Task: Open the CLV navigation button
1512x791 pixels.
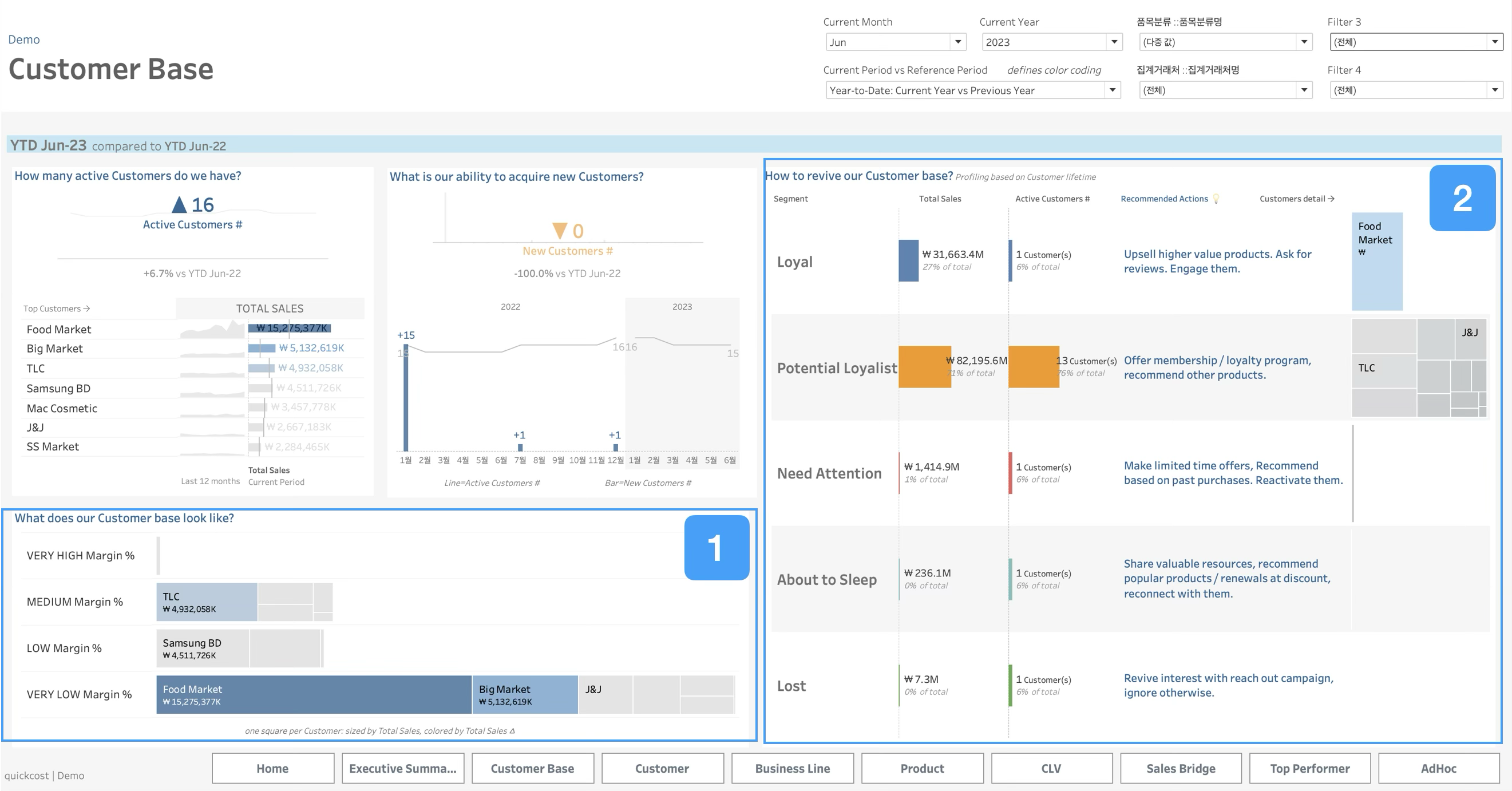Action: click(x=1051, y=768)
